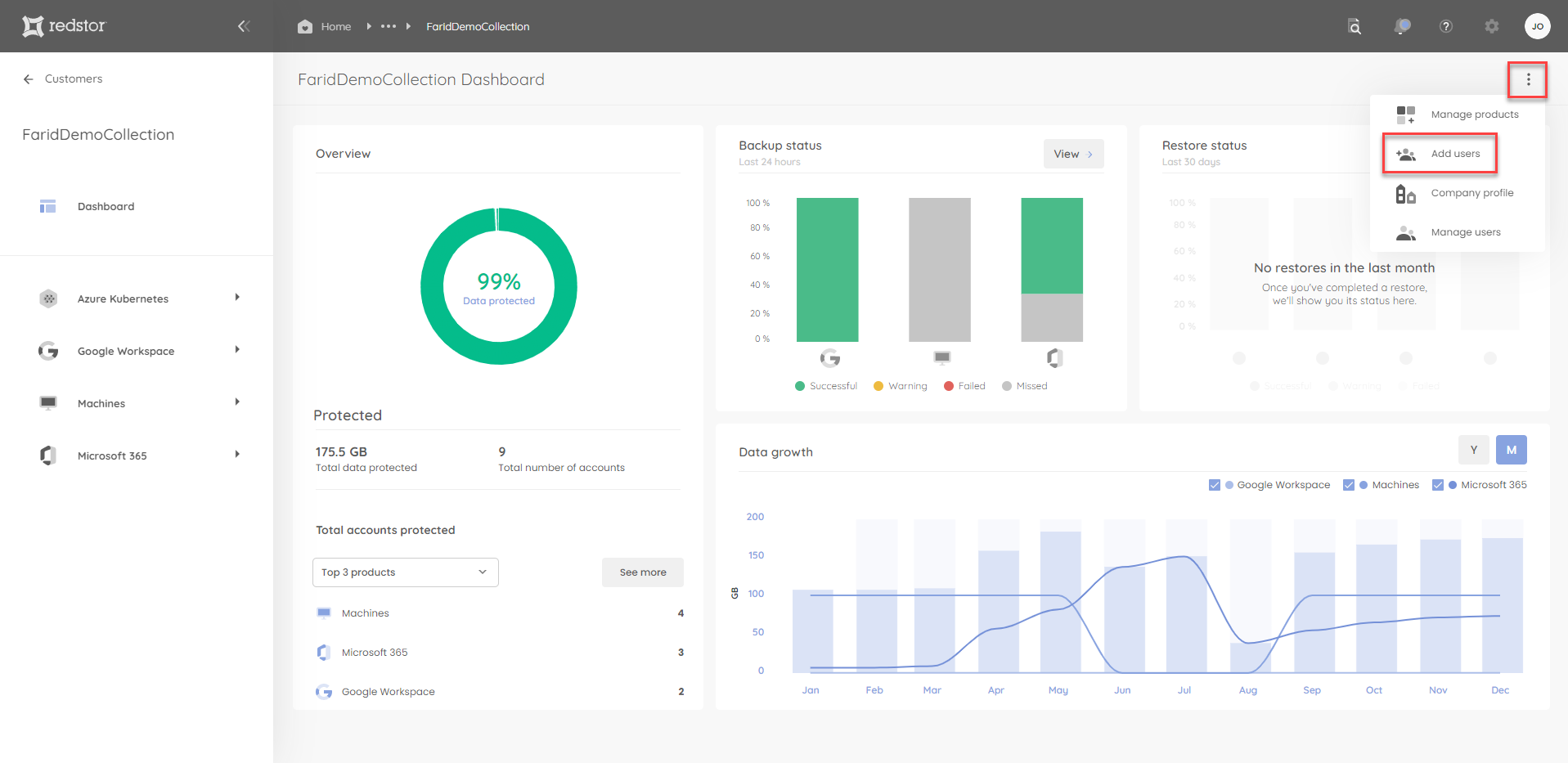Viewport: 1568px width, 763px height.
Task: Click the Dashboard sidebar icon
Action: pos(48,206)
